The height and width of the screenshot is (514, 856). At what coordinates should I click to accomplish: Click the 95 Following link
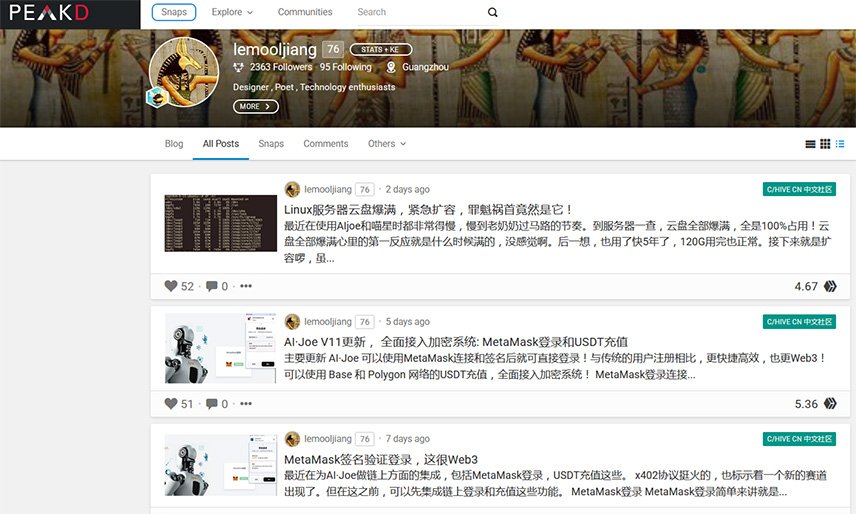click(346, 67)
